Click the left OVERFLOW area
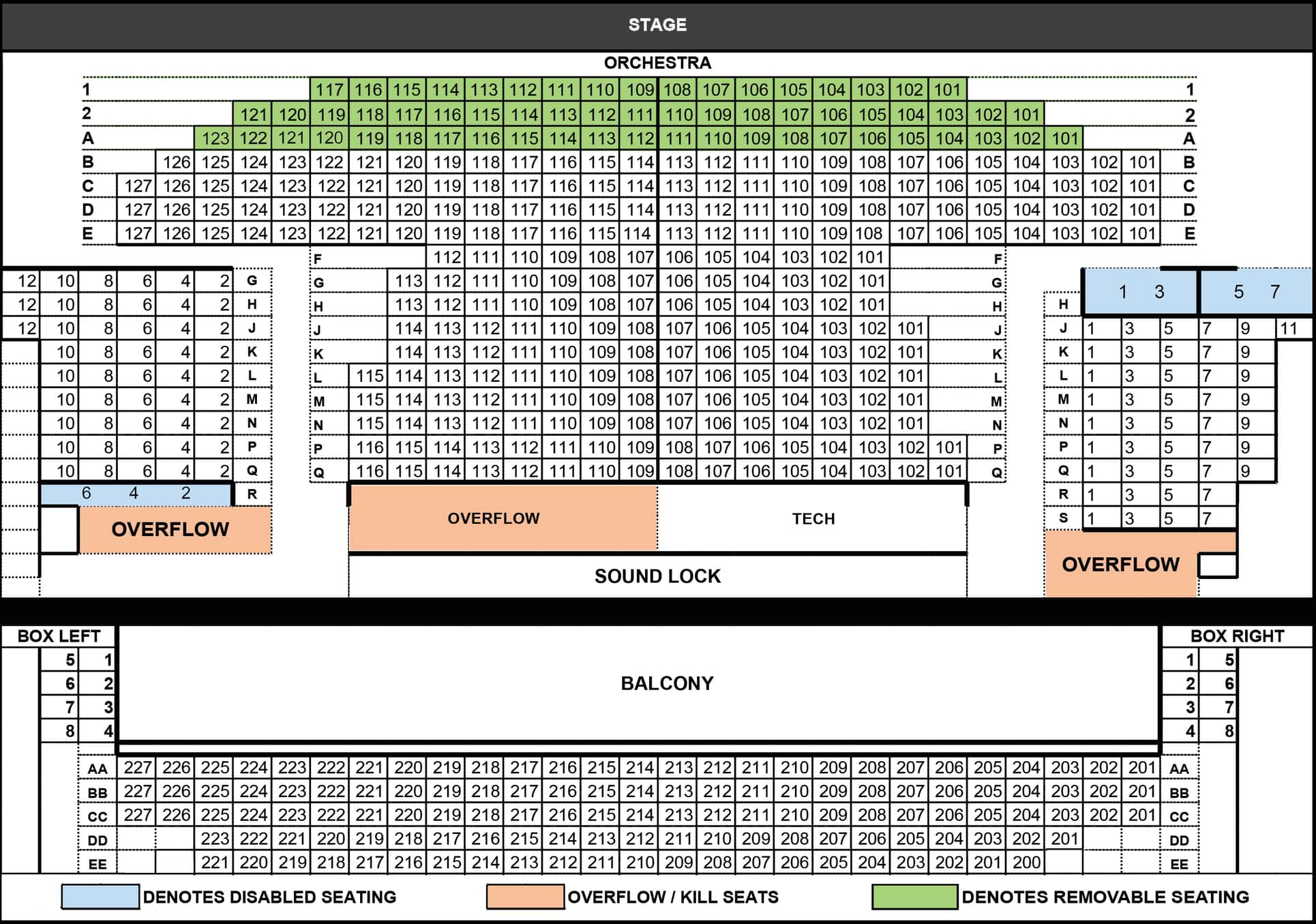 click(175, 529)
